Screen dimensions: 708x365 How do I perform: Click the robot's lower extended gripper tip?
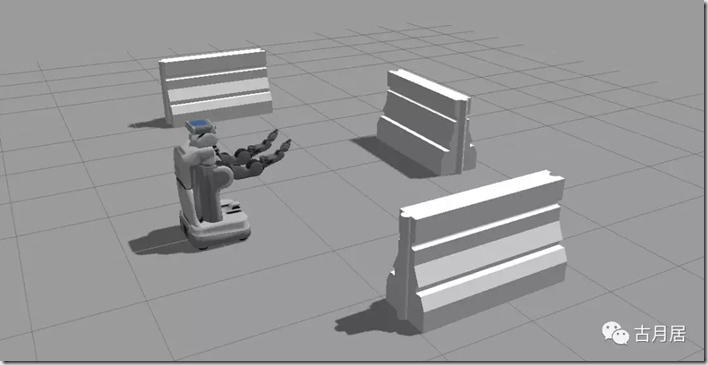[285, 145]
